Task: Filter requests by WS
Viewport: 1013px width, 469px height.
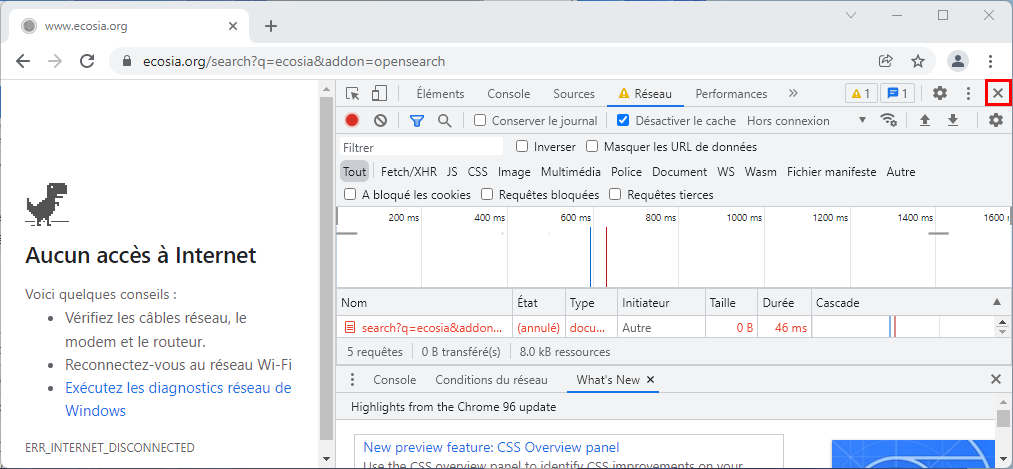Action: click(x=726, y=172)
